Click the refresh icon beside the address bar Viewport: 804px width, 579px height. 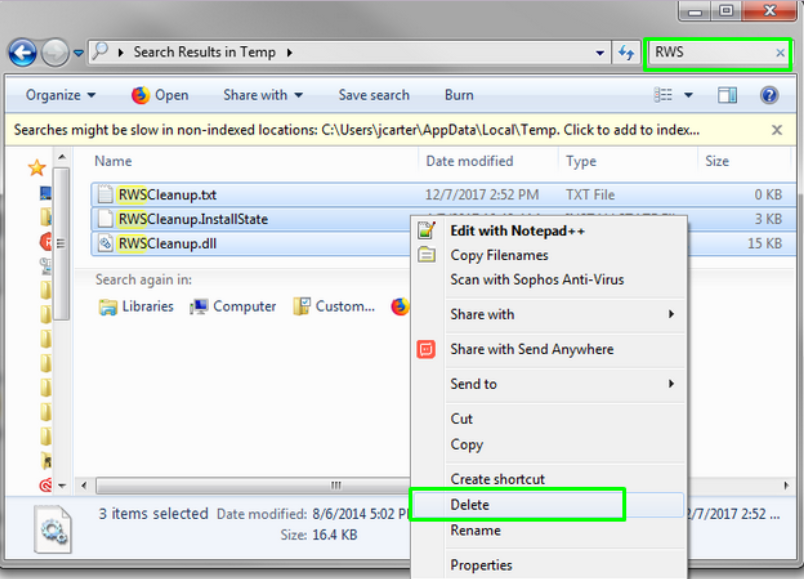(625, 52)
